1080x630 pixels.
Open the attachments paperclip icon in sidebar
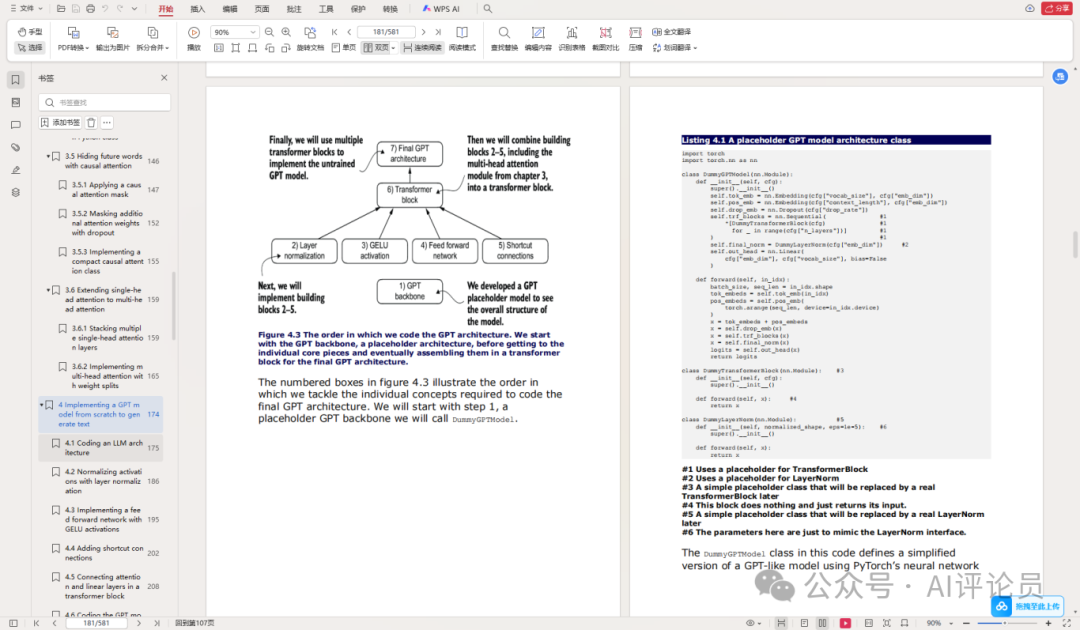coord(15,147)
